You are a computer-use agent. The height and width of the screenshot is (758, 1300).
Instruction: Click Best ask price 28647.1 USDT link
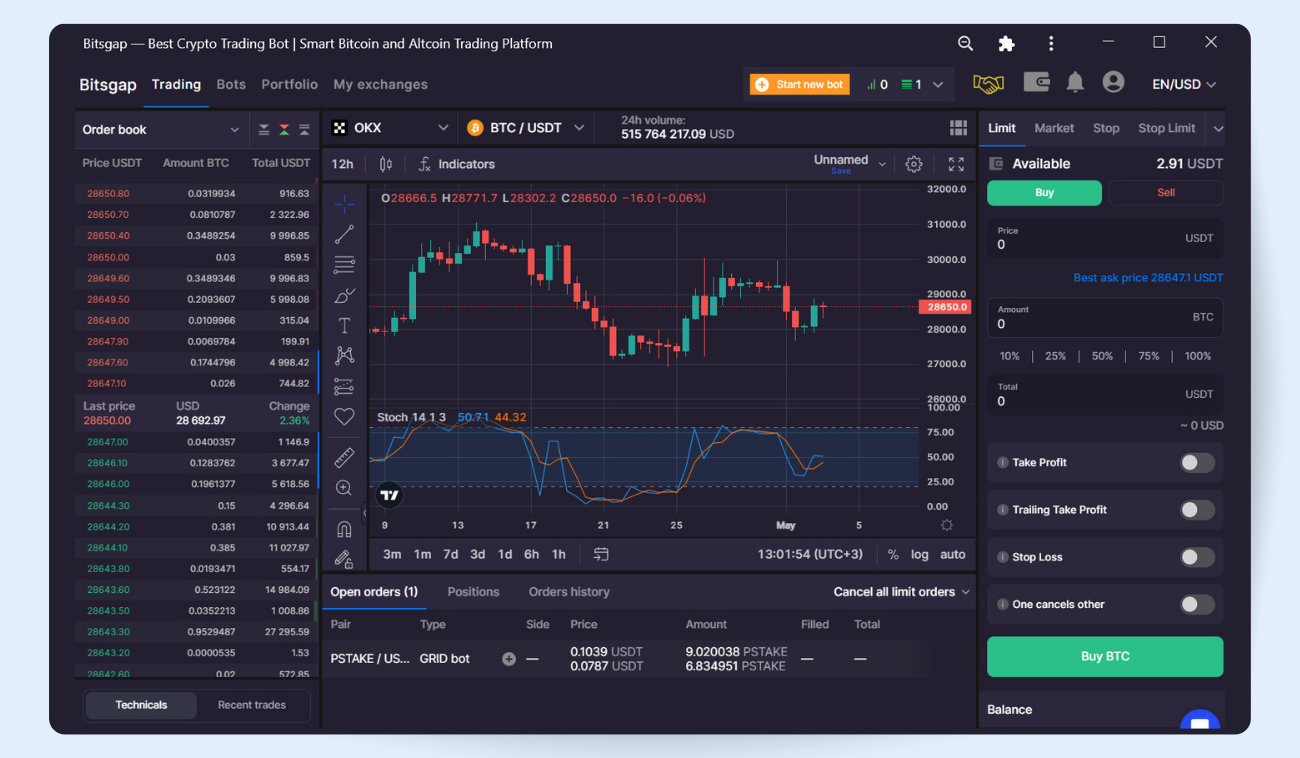pyautogui.click(x=1148, y=278)
